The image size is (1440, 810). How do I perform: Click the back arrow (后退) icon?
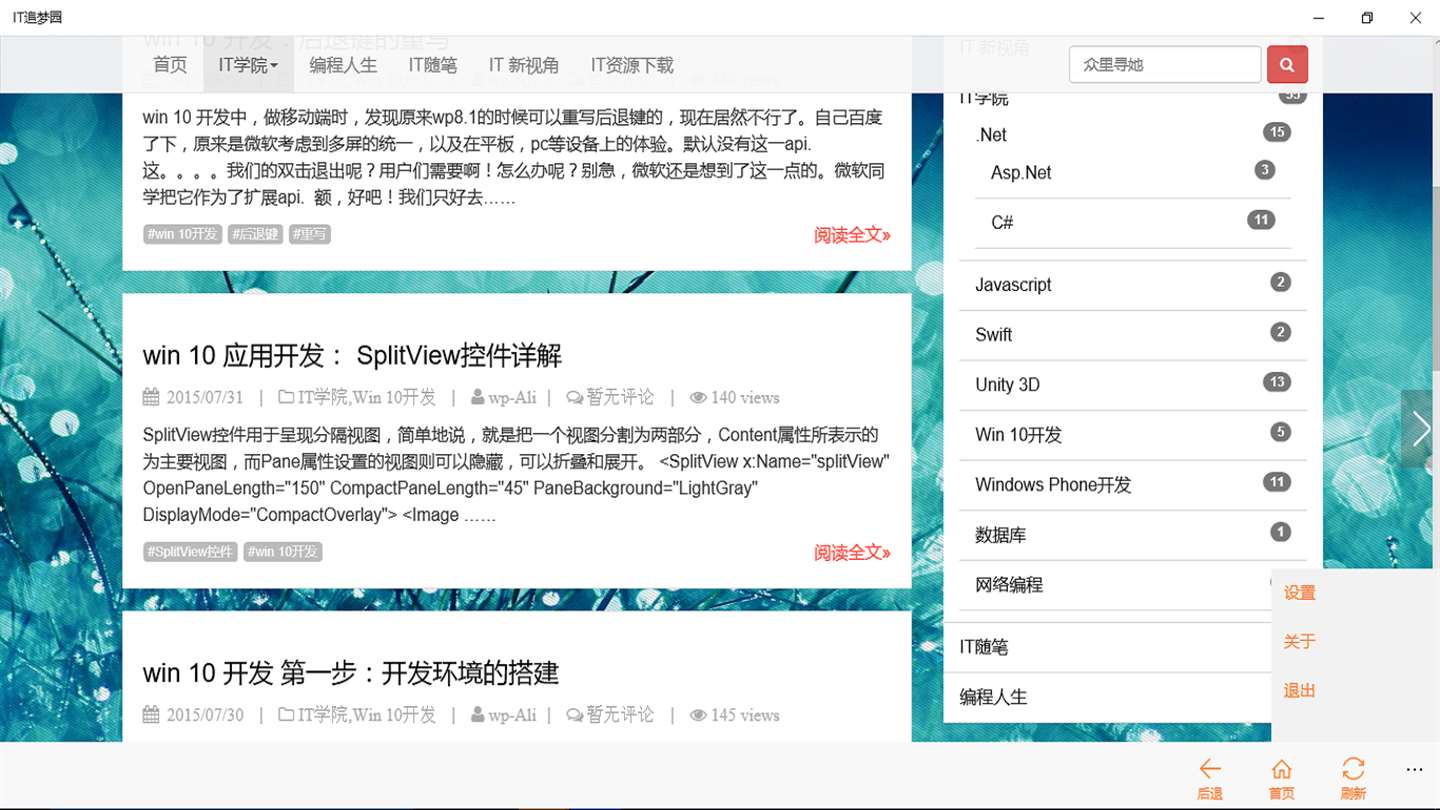click(1210, 768)
